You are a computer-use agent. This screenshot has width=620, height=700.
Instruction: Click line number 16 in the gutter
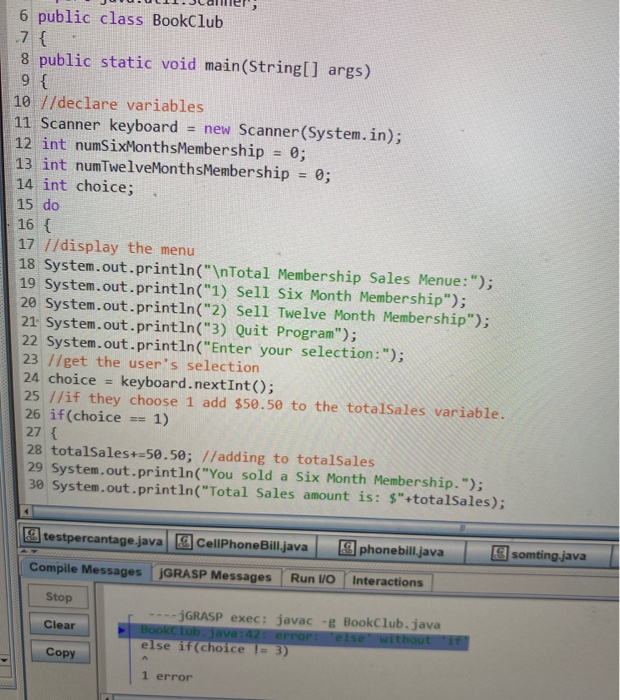[25, 224]
